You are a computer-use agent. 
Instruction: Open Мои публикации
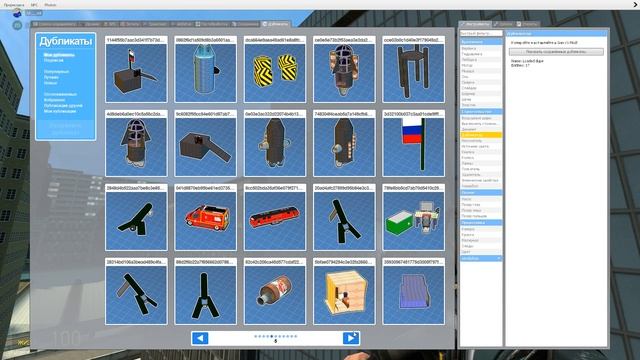(x=60, y=111)
